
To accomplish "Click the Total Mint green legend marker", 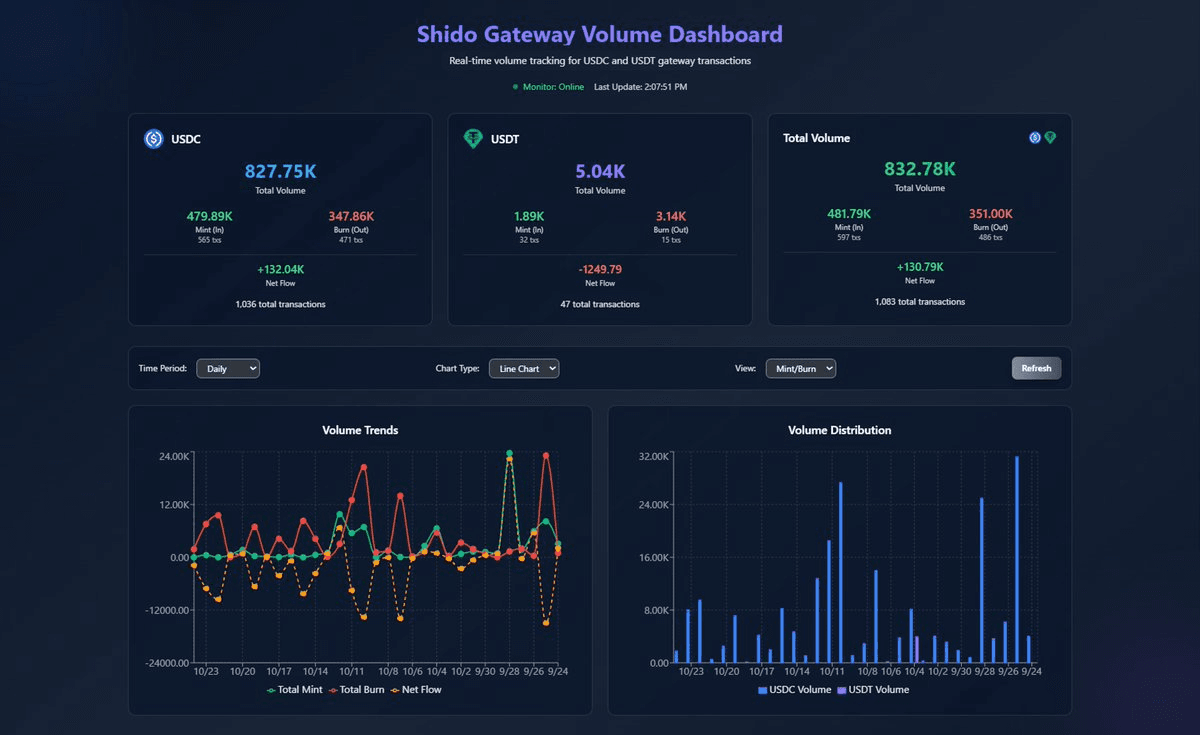I will point(272,689).
